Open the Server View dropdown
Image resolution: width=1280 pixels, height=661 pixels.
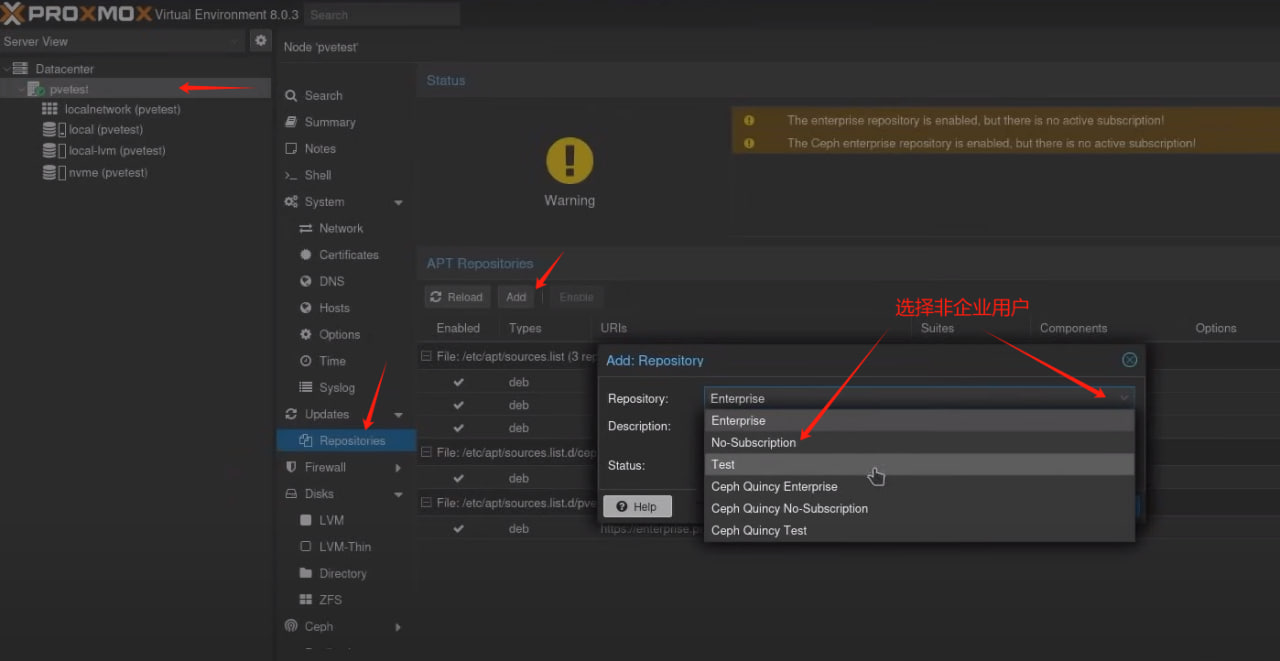[x=234, y=41]
